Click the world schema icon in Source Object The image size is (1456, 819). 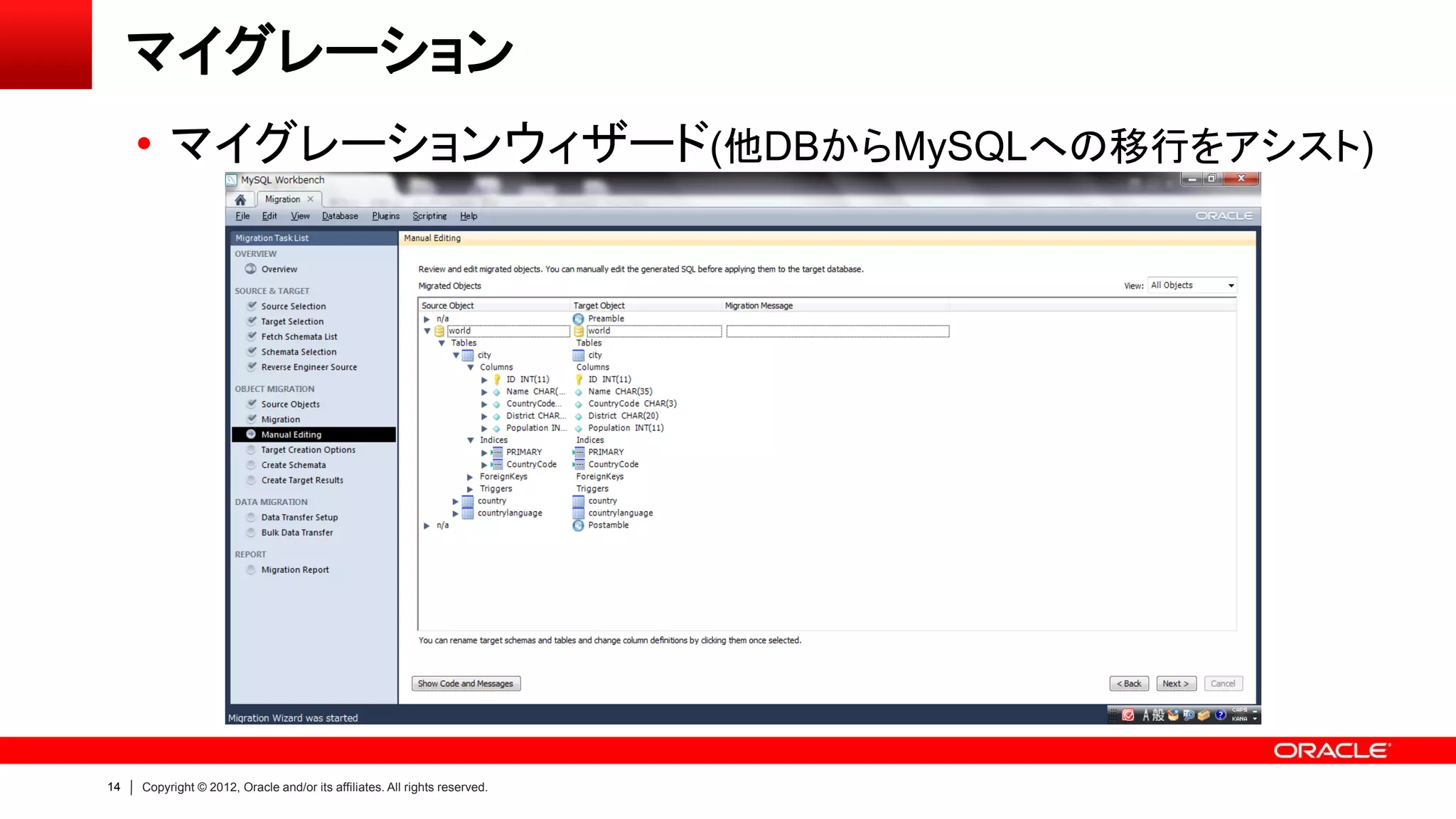point(439,331)
